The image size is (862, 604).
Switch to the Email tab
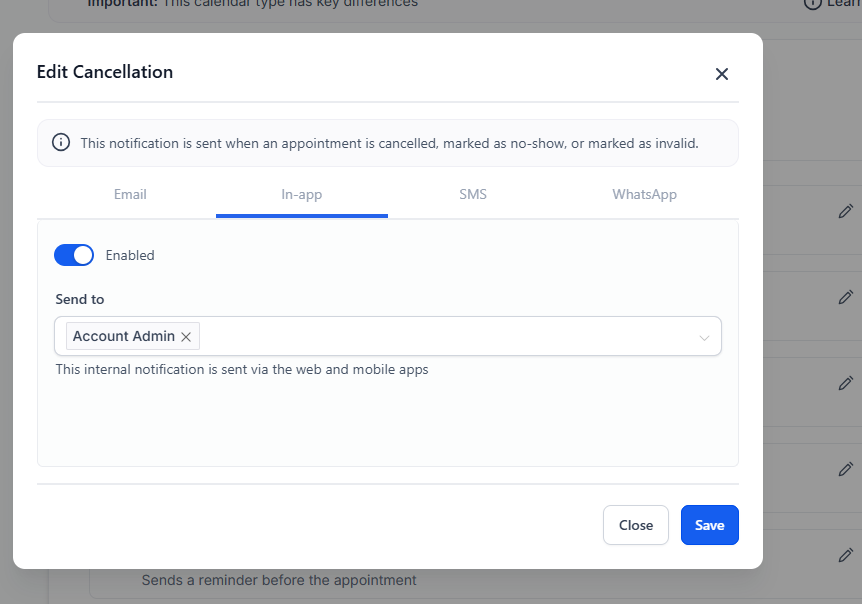point(130,194)
